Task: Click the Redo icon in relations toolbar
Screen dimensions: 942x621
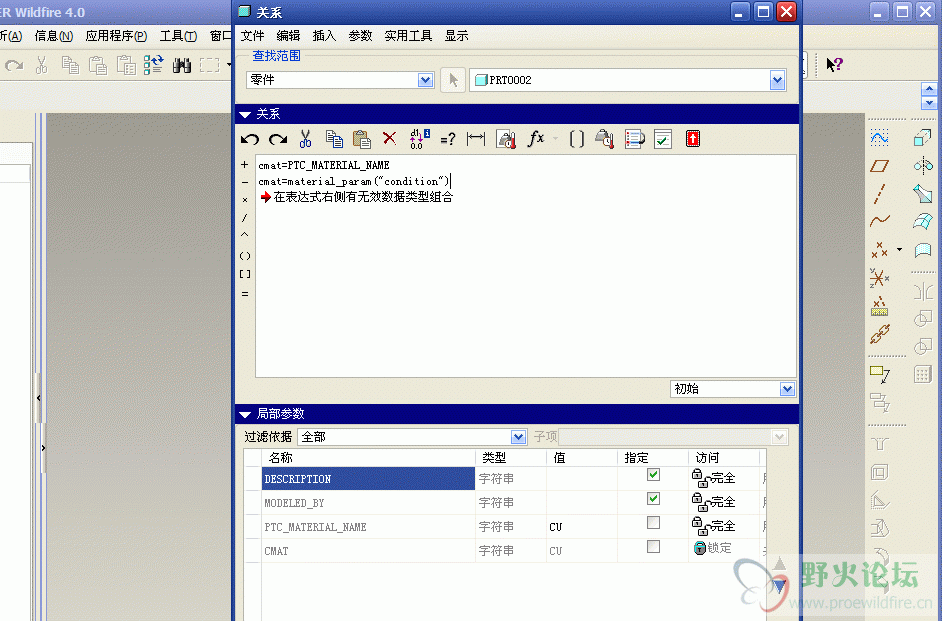Action: tap(278, 139)
